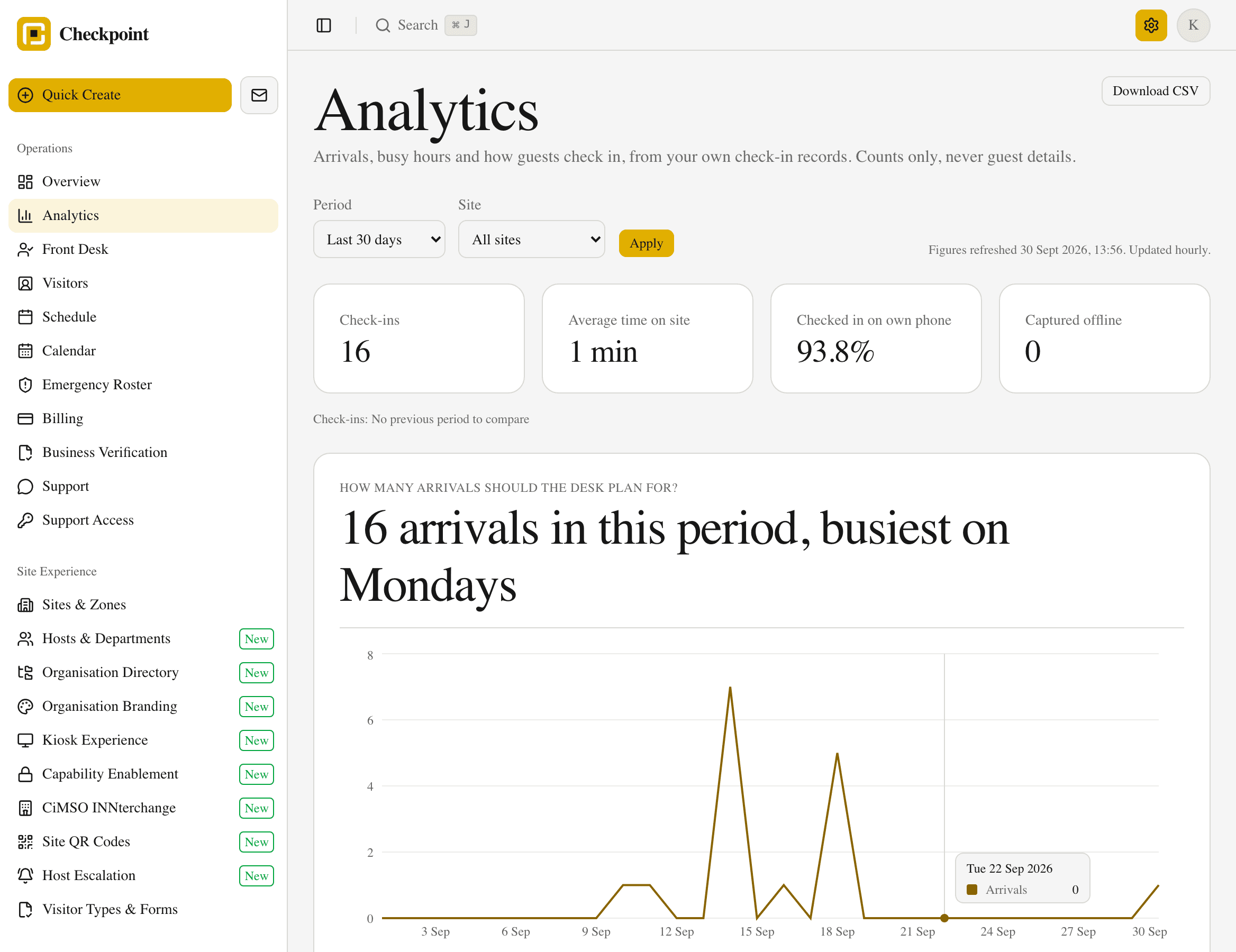Viewport: 1236px width, 952px height.
Task: Open Sites & Zones page
Action: pos(143,605)
